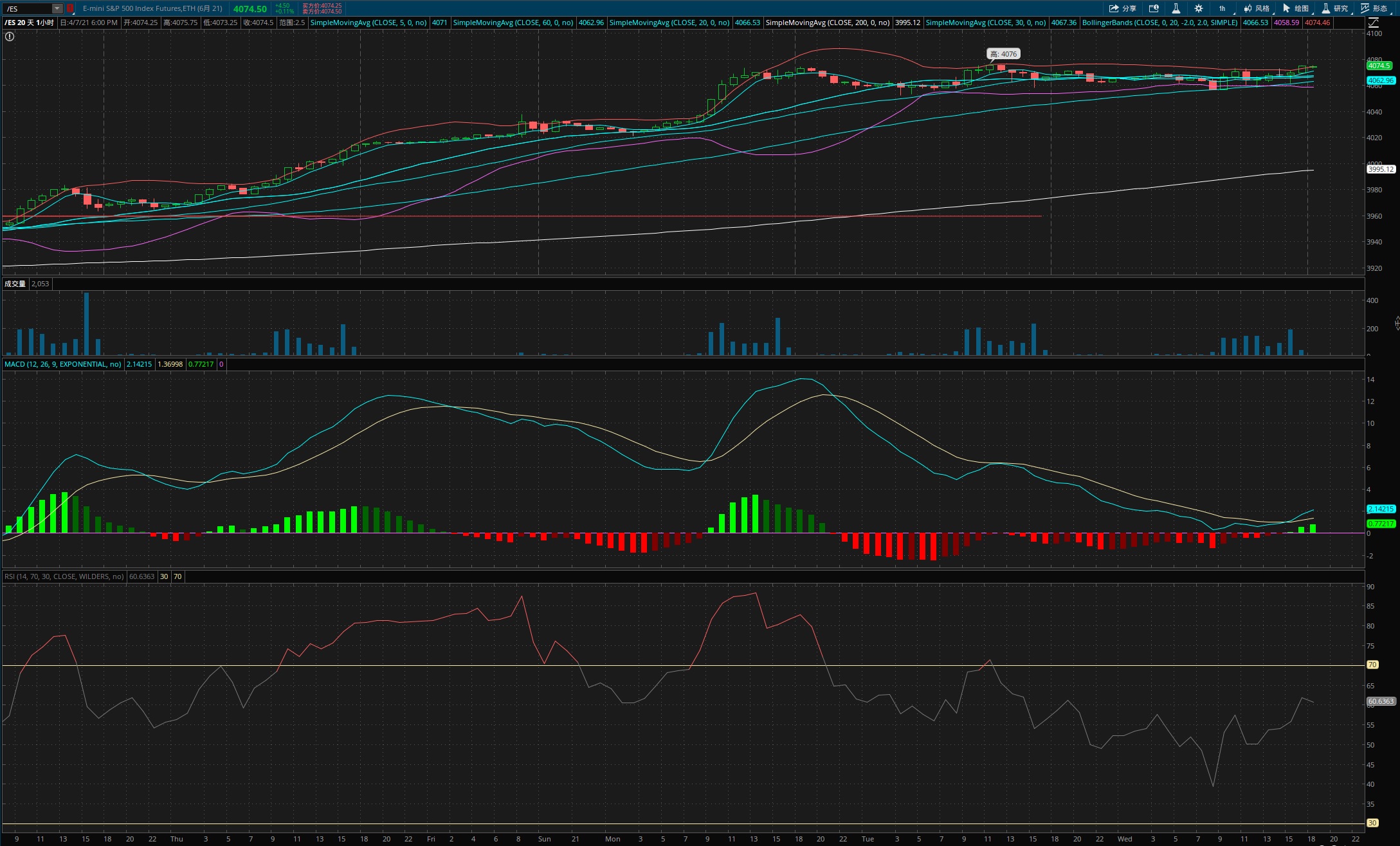
Task: Open the 形态 patterns menu
Action: 1374,8
